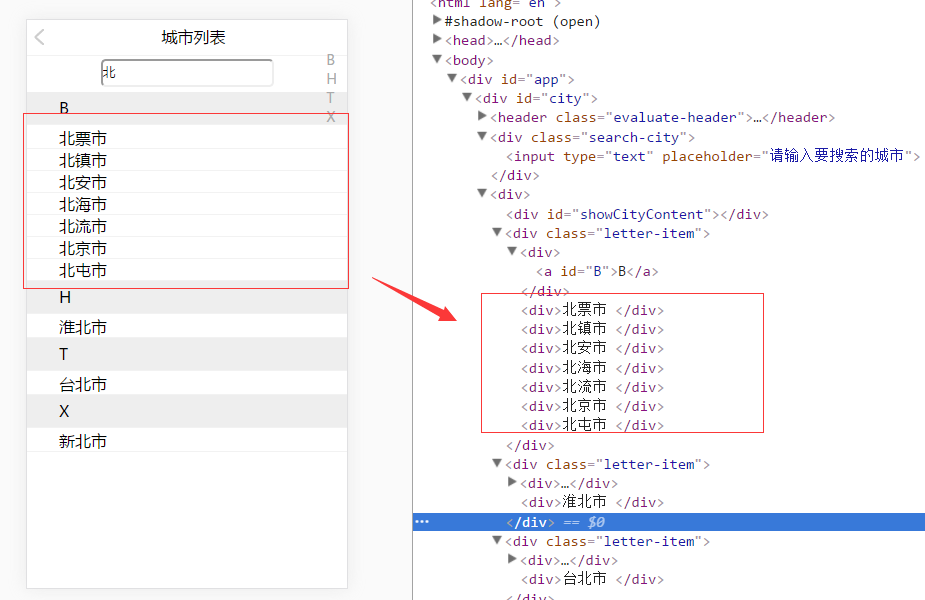Viewport: 925px width, 600px height.
Task: Select the 北票市 div in DOM tree
Action: pos(592,310)
